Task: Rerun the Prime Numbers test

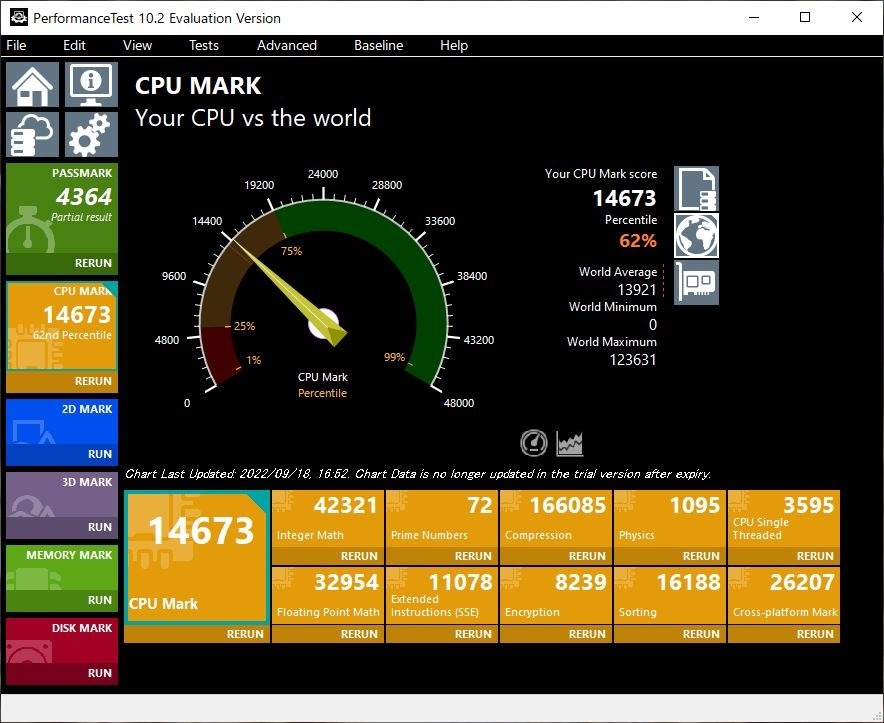Action: tap(442, 556)
